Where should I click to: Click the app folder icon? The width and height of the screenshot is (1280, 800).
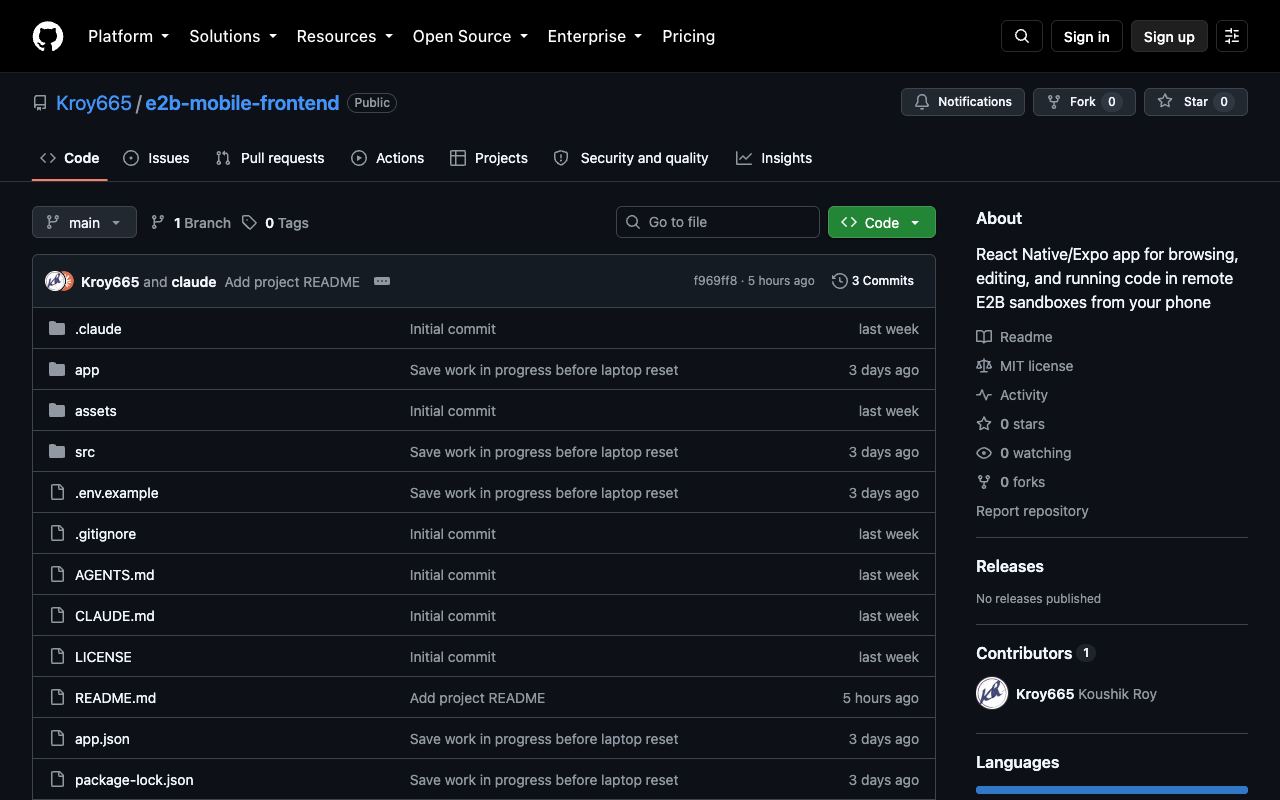[57, 370]
